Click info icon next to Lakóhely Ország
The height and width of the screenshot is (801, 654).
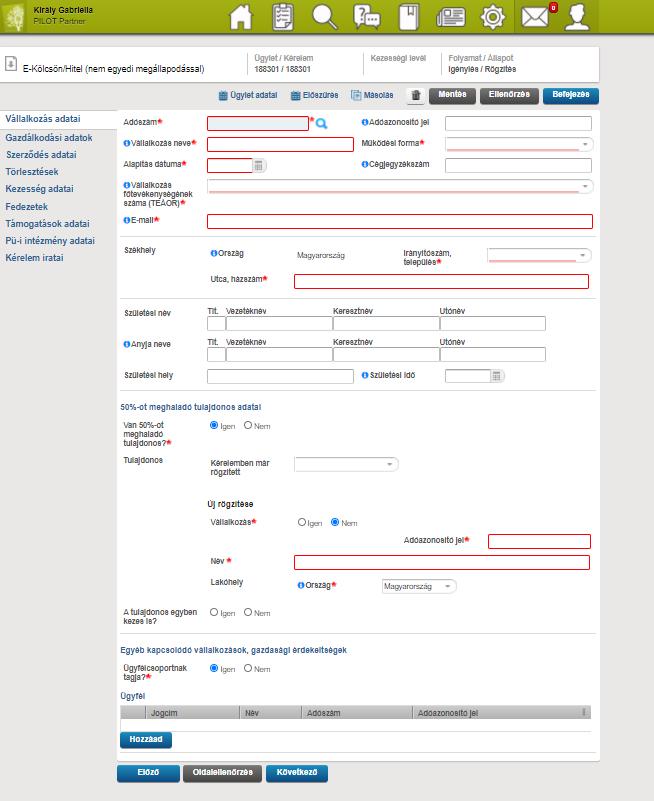[x=301, y=585]
